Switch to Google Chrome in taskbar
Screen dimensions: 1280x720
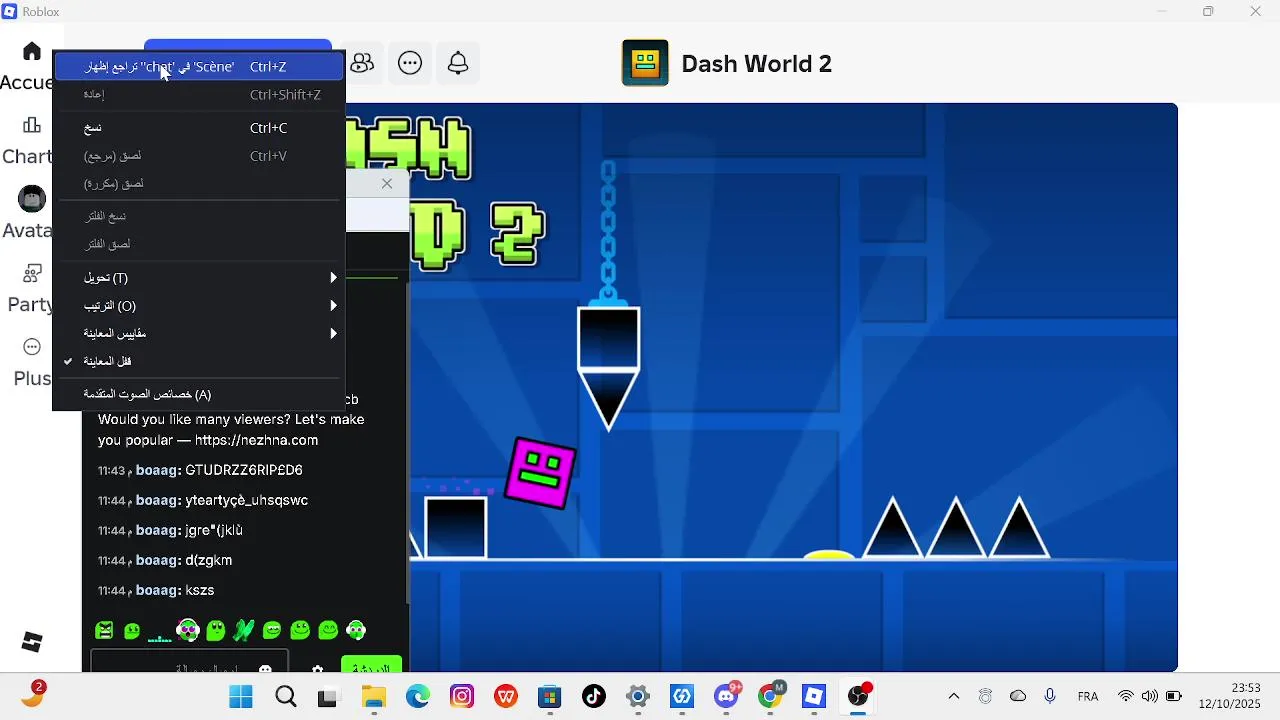click(x=771, y=696)
